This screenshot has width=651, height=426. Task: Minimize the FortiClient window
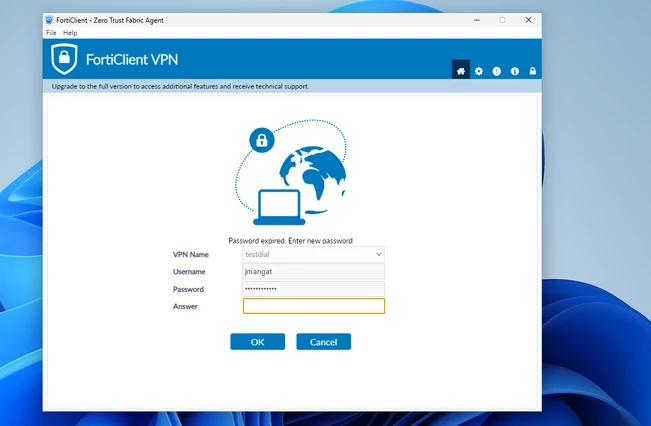pyautogui.click(x=477, y=20)
